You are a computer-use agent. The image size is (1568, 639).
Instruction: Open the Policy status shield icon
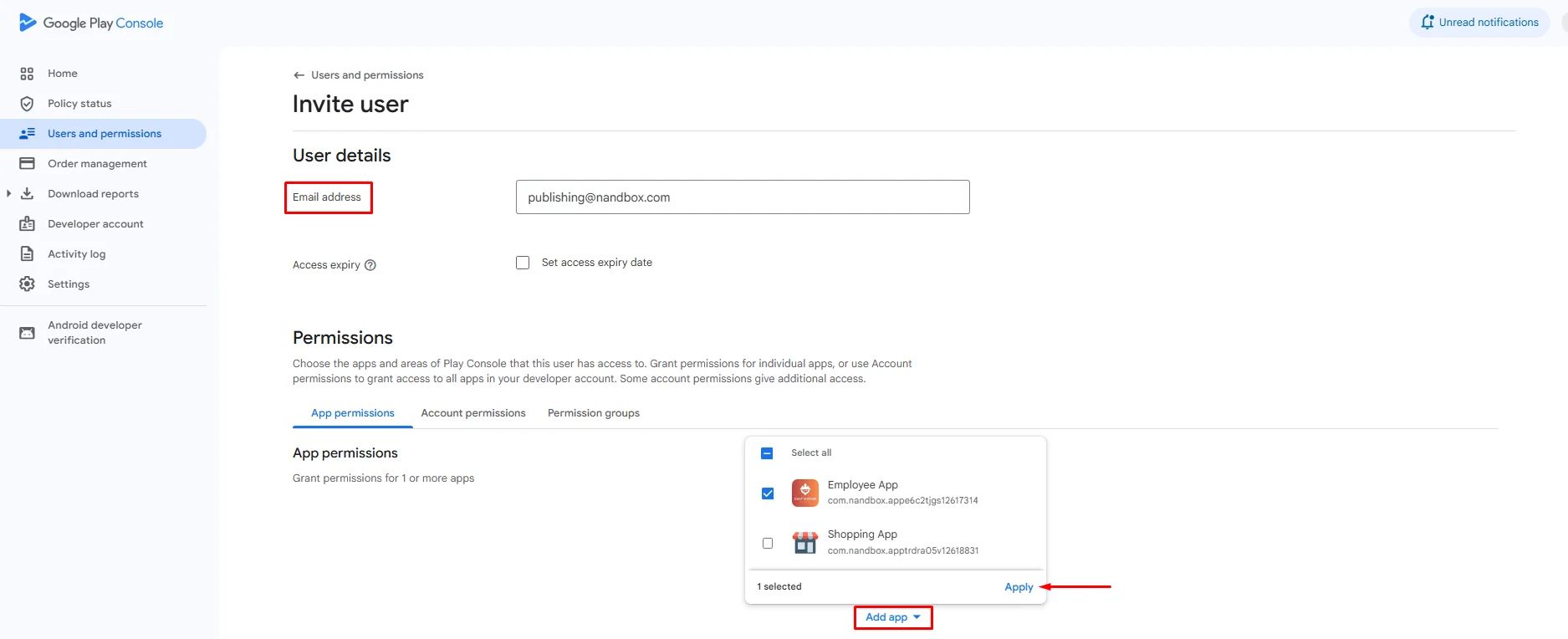coord(27,104)
